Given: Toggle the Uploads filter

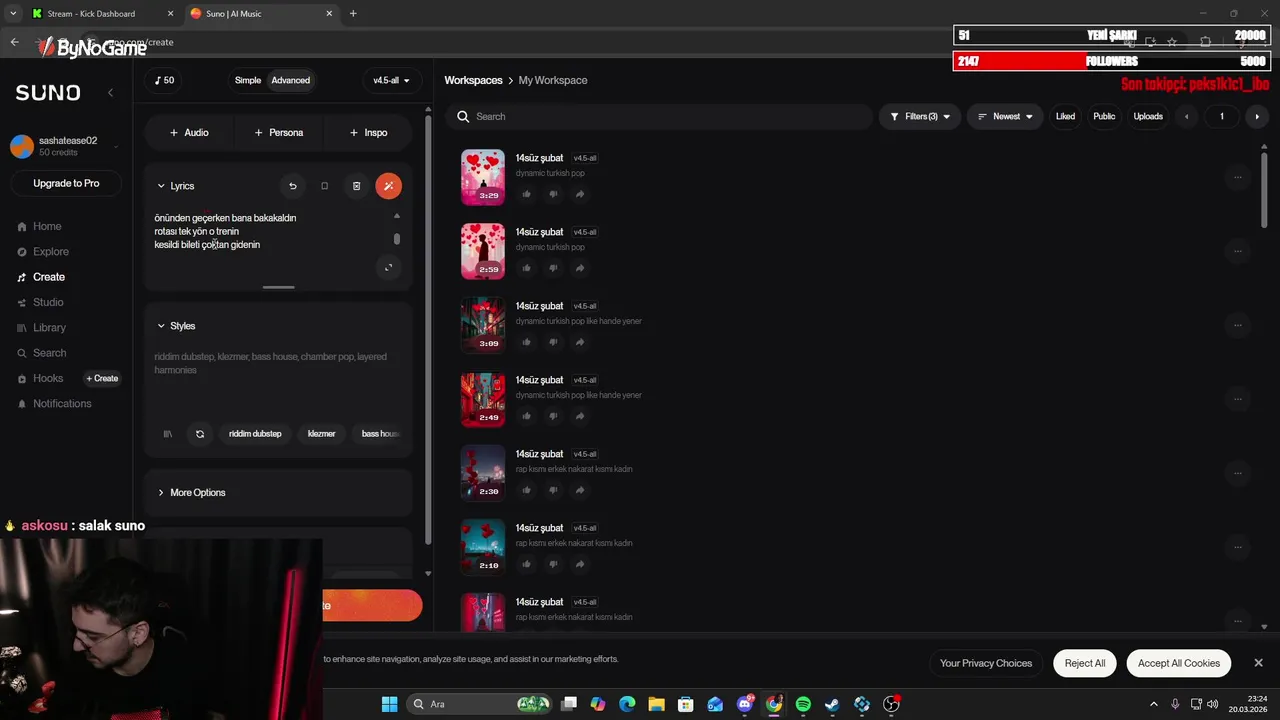Looking at the screenshot, I should (1148, 117).
